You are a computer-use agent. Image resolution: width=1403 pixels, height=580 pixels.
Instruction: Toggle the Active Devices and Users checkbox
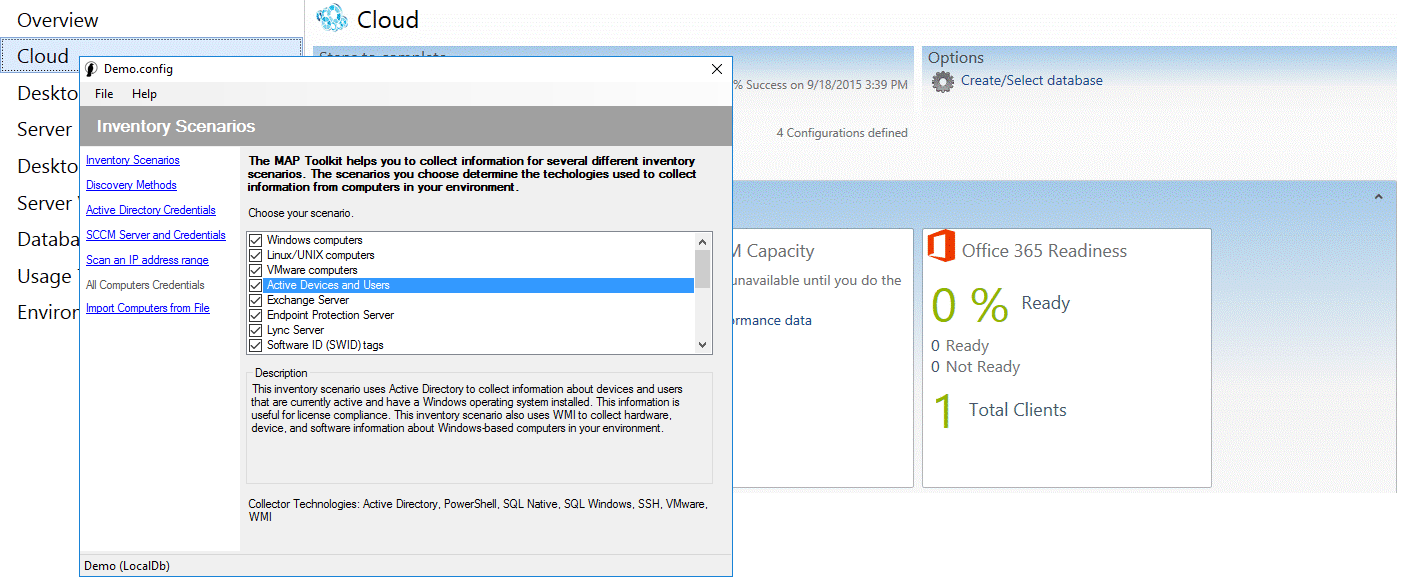click(256, 286)
